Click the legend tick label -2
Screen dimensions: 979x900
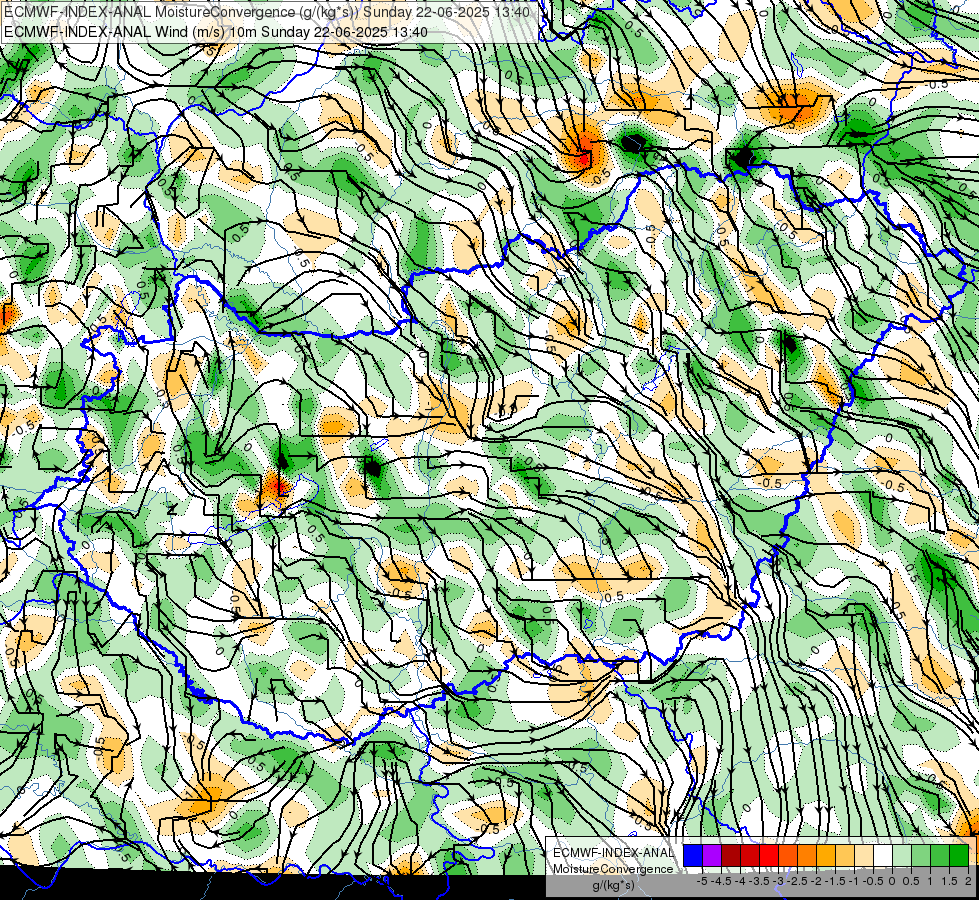[x=817, y=881]
